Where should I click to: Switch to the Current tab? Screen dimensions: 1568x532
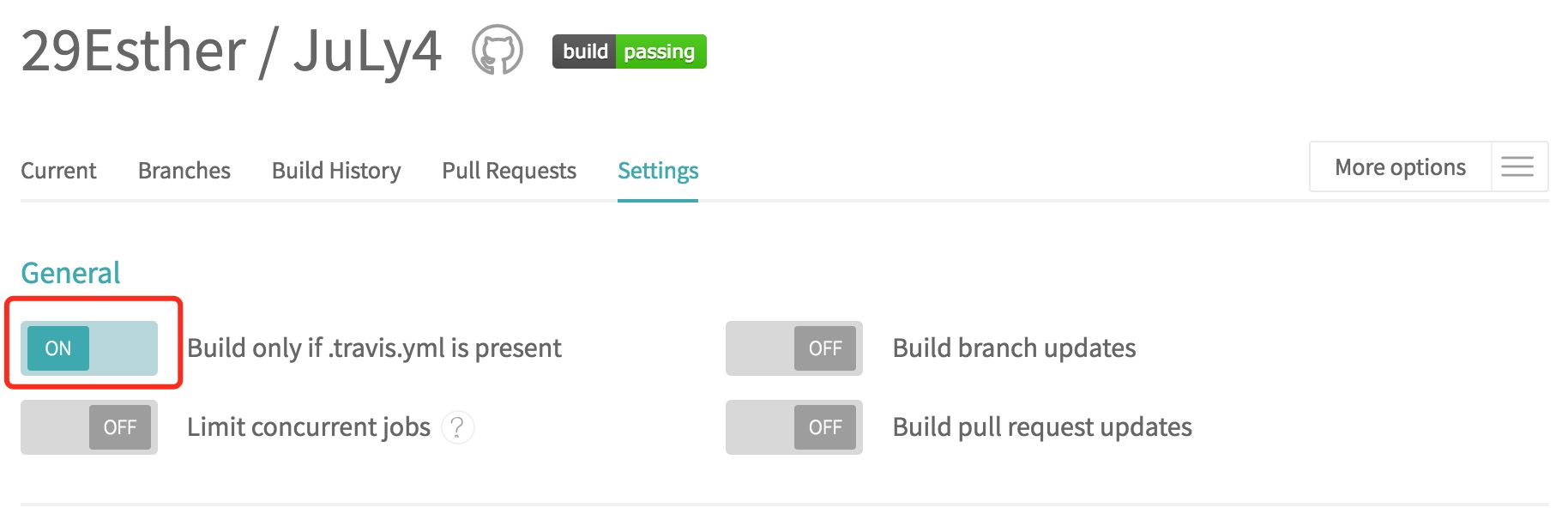tap(58, 171)
